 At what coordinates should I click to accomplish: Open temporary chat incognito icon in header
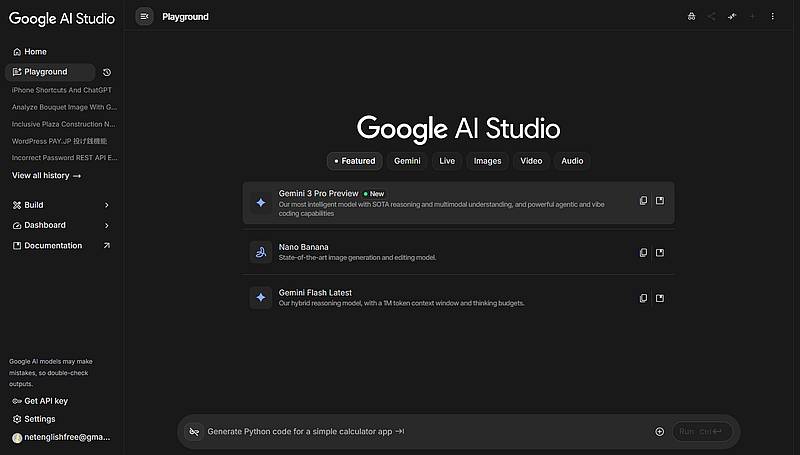tap(691, 16)
